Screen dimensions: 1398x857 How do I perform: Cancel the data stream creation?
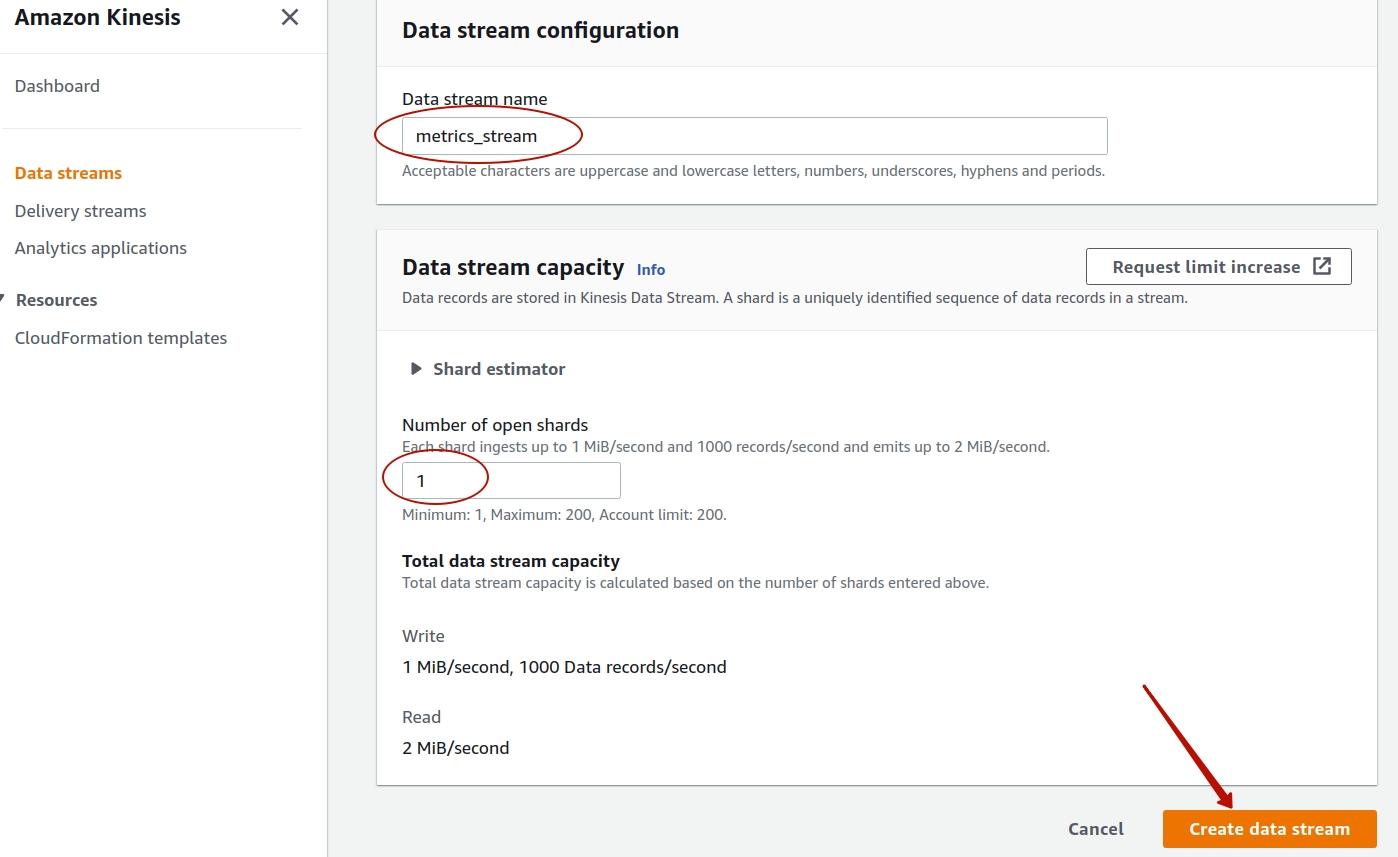(1096, 829)
